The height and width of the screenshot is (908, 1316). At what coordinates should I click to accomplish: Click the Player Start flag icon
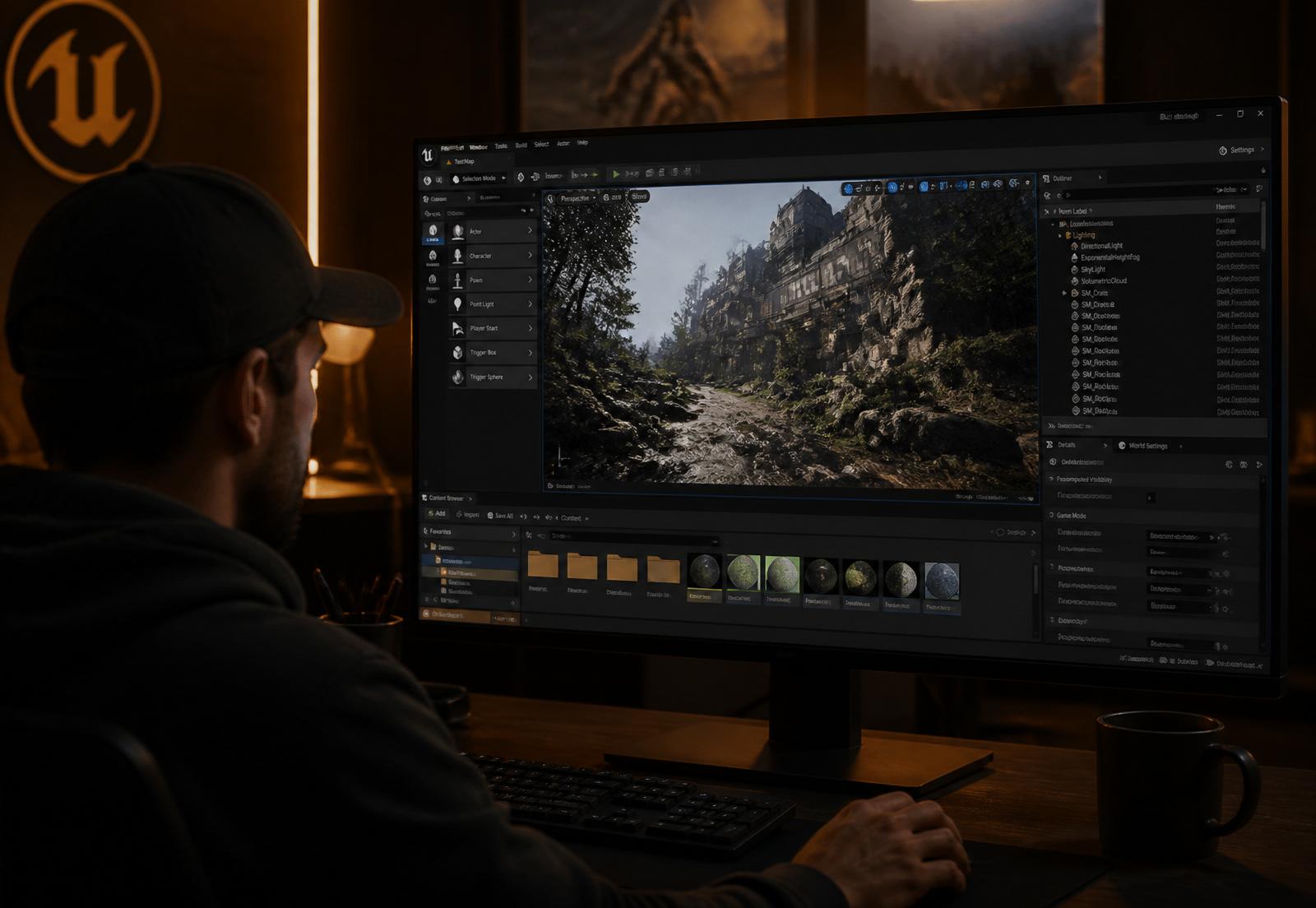point(458,329)
